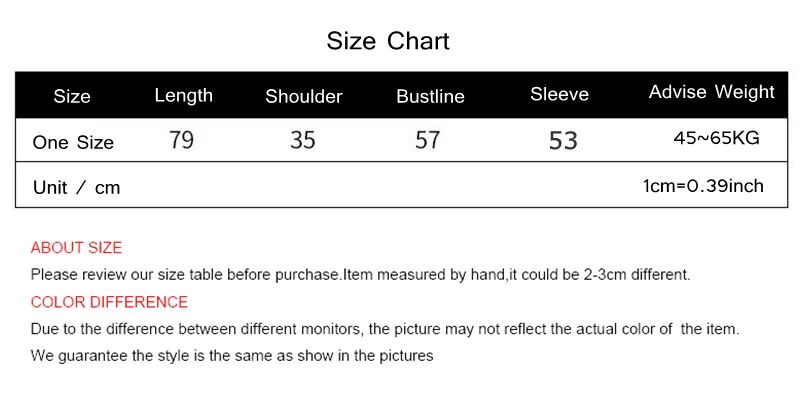This screenshot has height=411, width=800.
Task: Select the style guarantee sentence
Action: (x=232, y=355)
